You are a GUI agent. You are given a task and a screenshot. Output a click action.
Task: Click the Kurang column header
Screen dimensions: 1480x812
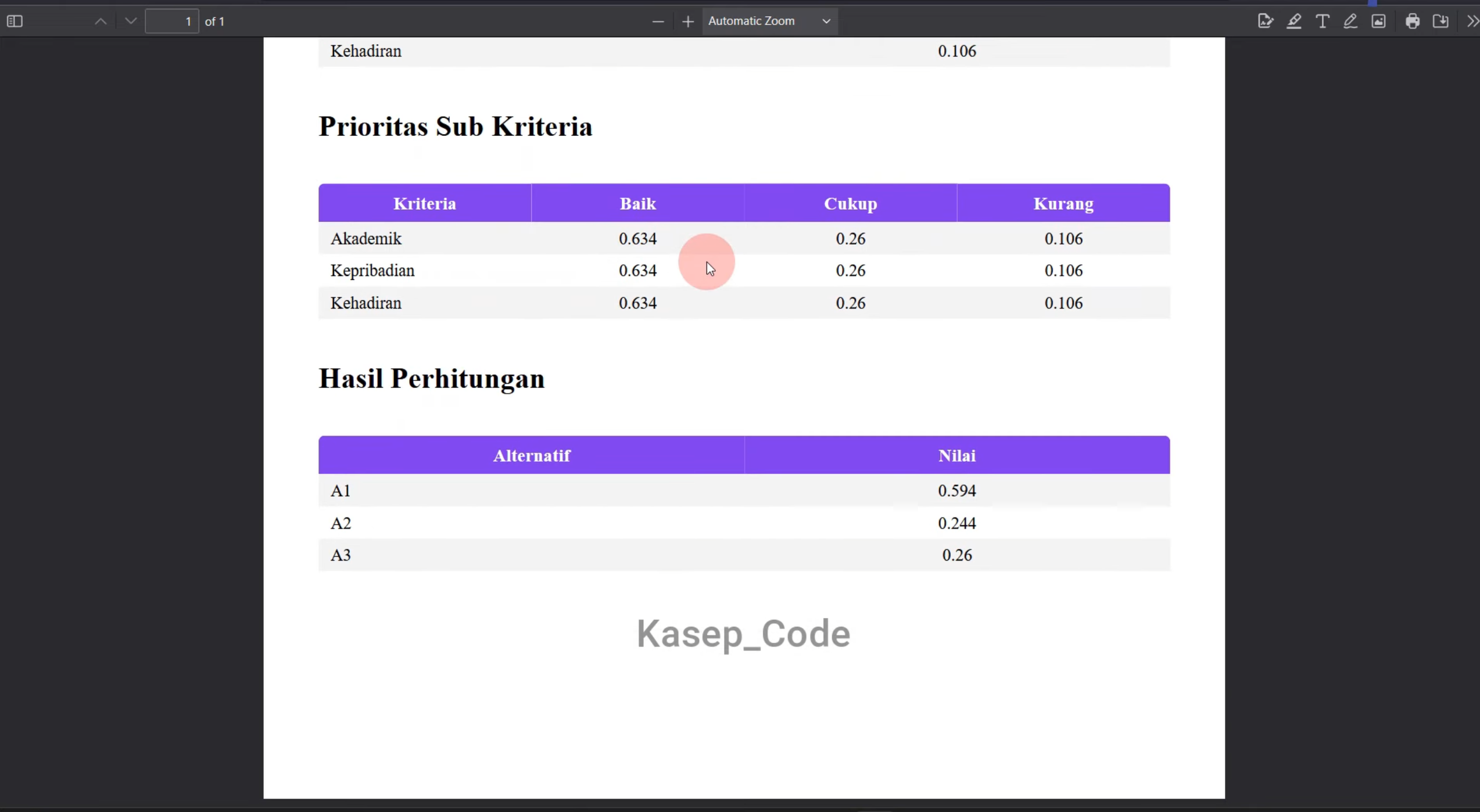tap(1063, 204)
